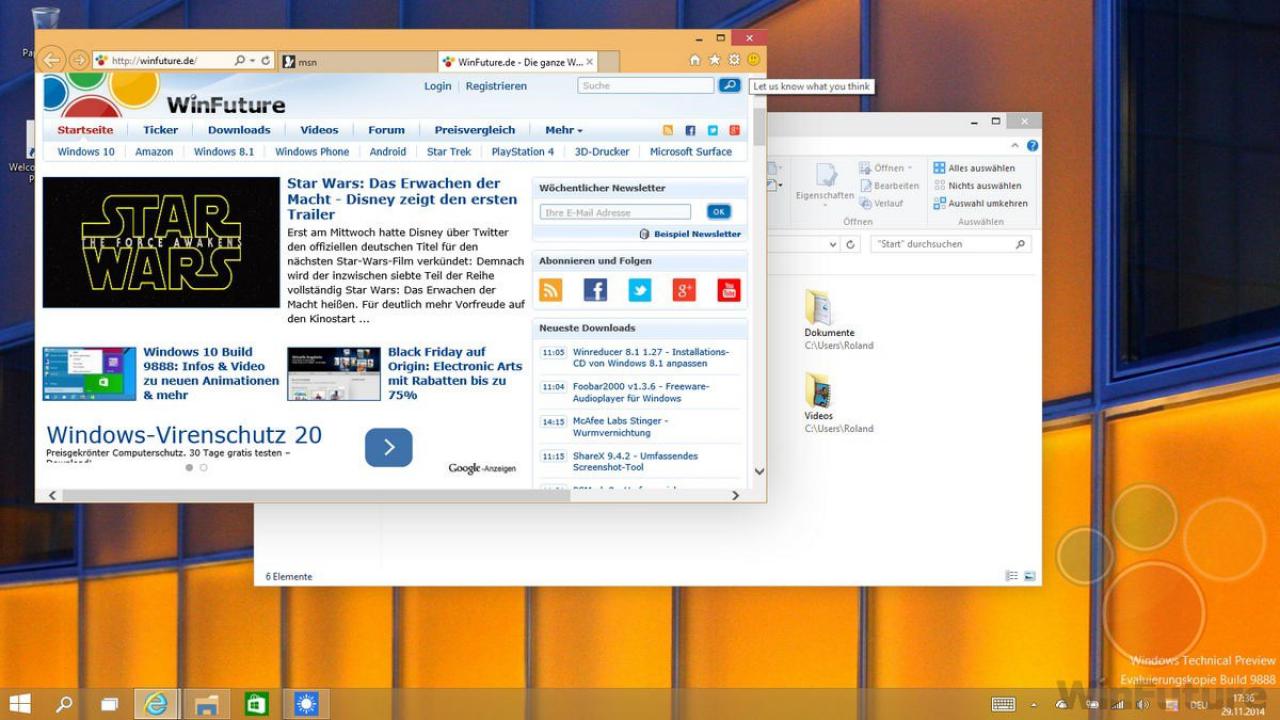
Task: Click Auswahl umkehren in Explorer ribbon
Action: pyautogui.click(x=980, y=203)
